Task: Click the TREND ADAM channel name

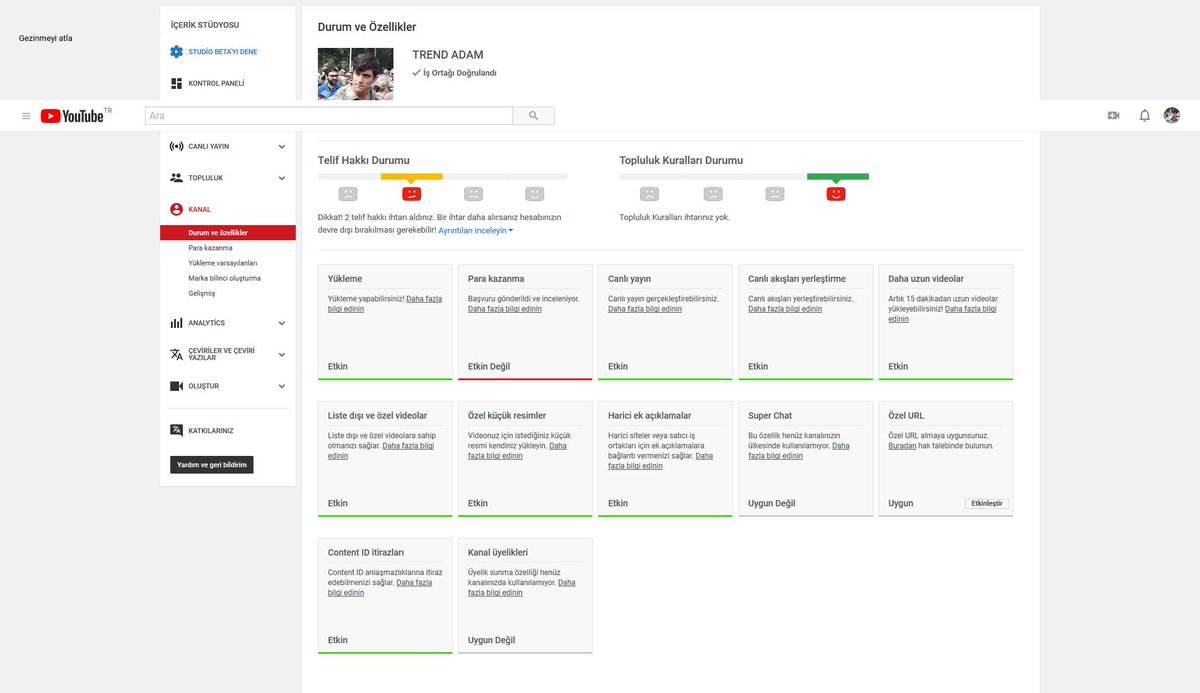Action: coord(448,55)
